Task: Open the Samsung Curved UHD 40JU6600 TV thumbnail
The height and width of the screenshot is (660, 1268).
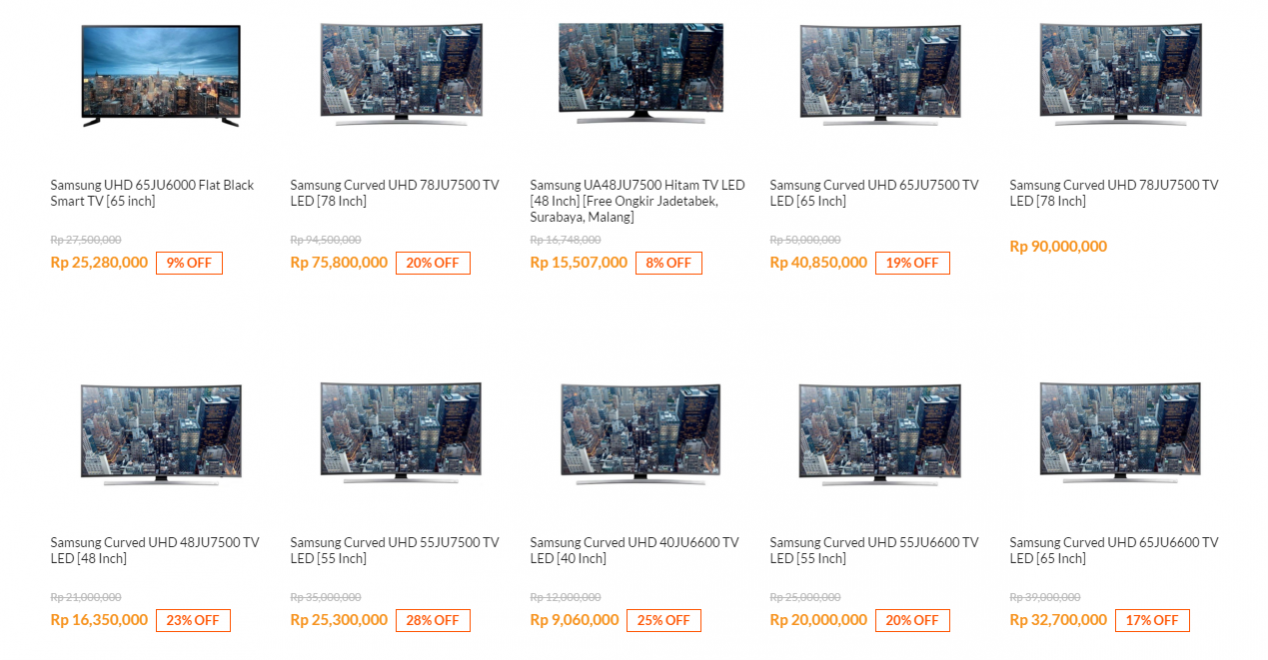Action: (640, 433)
